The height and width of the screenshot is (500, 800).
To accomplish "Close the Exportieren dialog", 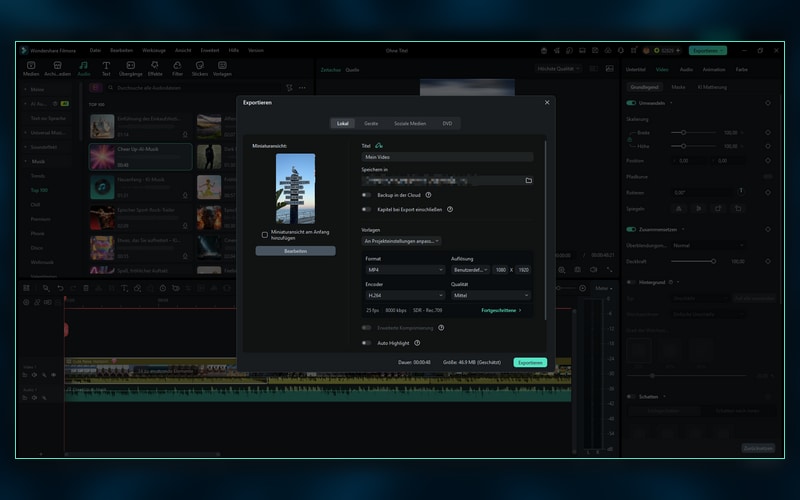I will 547,103.
